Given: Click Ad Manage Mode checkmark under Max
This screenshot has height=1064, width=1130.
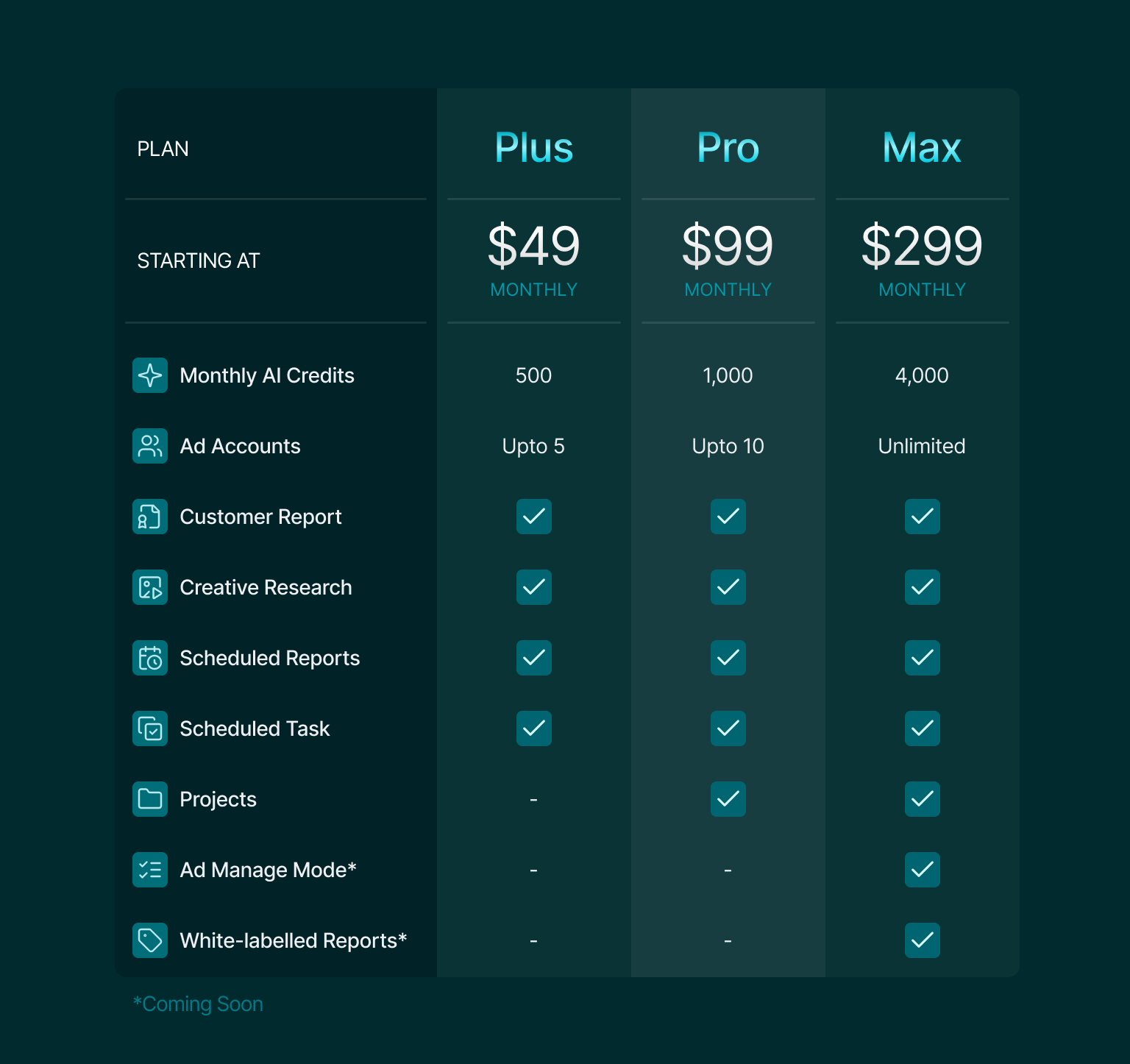Looking at the screenshot, I should click(922, 870).
